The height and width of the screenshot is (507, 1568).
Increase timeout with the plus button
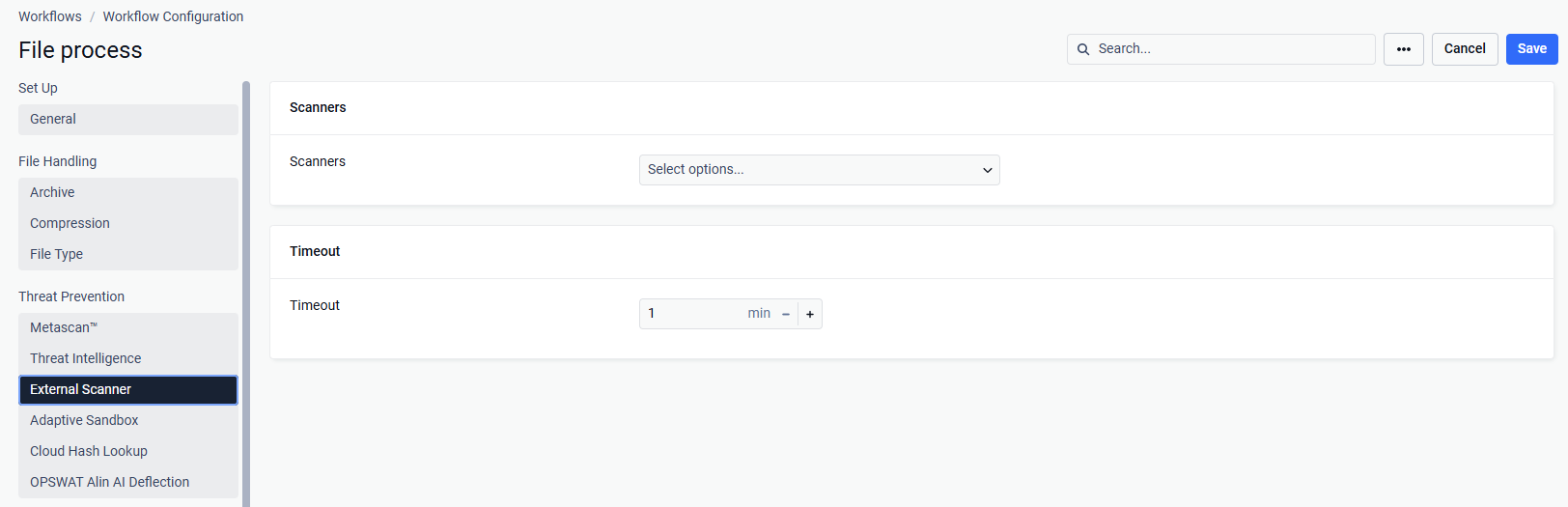tap(810, 314)
